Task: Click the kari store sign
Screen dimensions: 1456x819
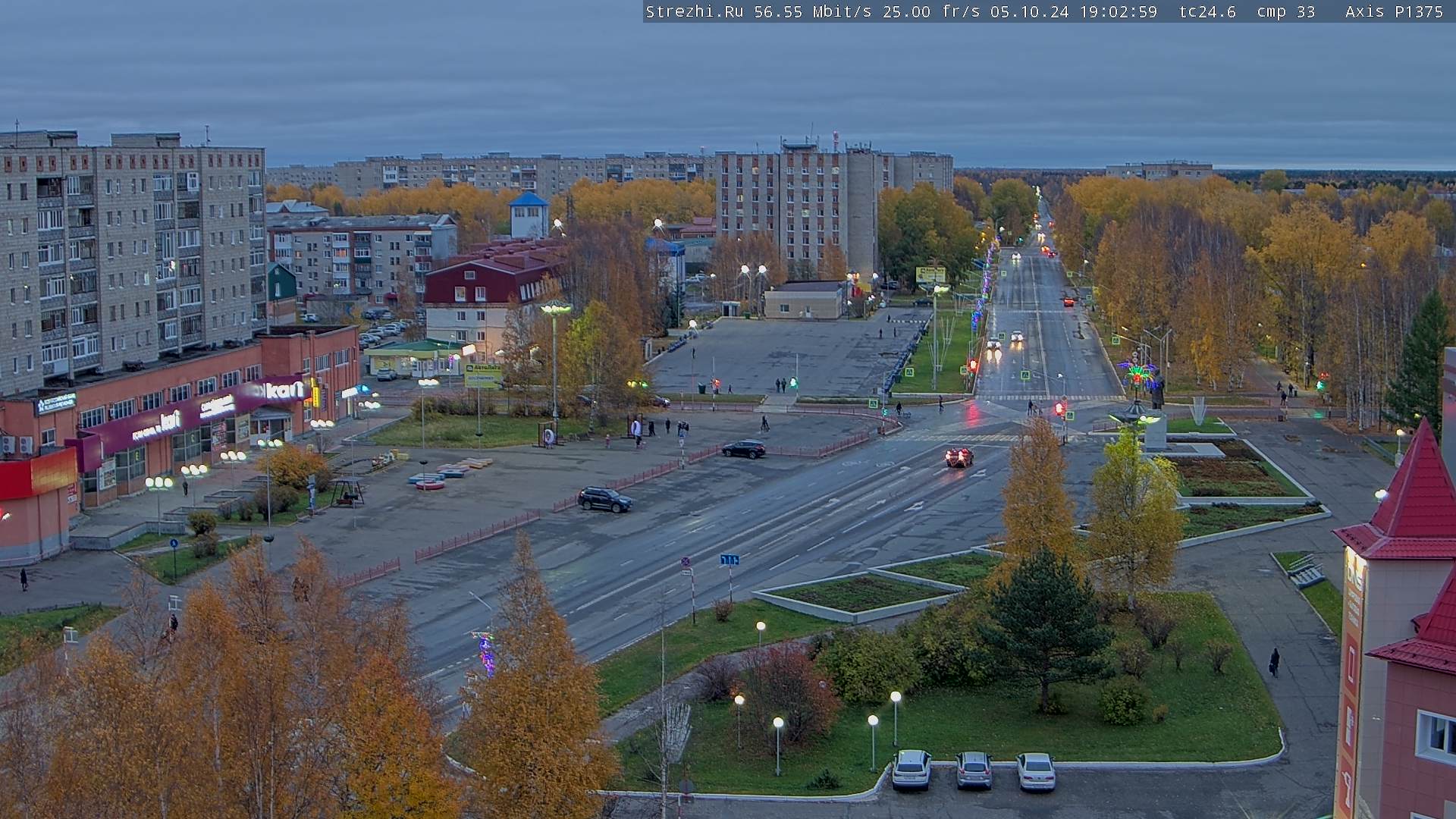Action: [284, 391]
